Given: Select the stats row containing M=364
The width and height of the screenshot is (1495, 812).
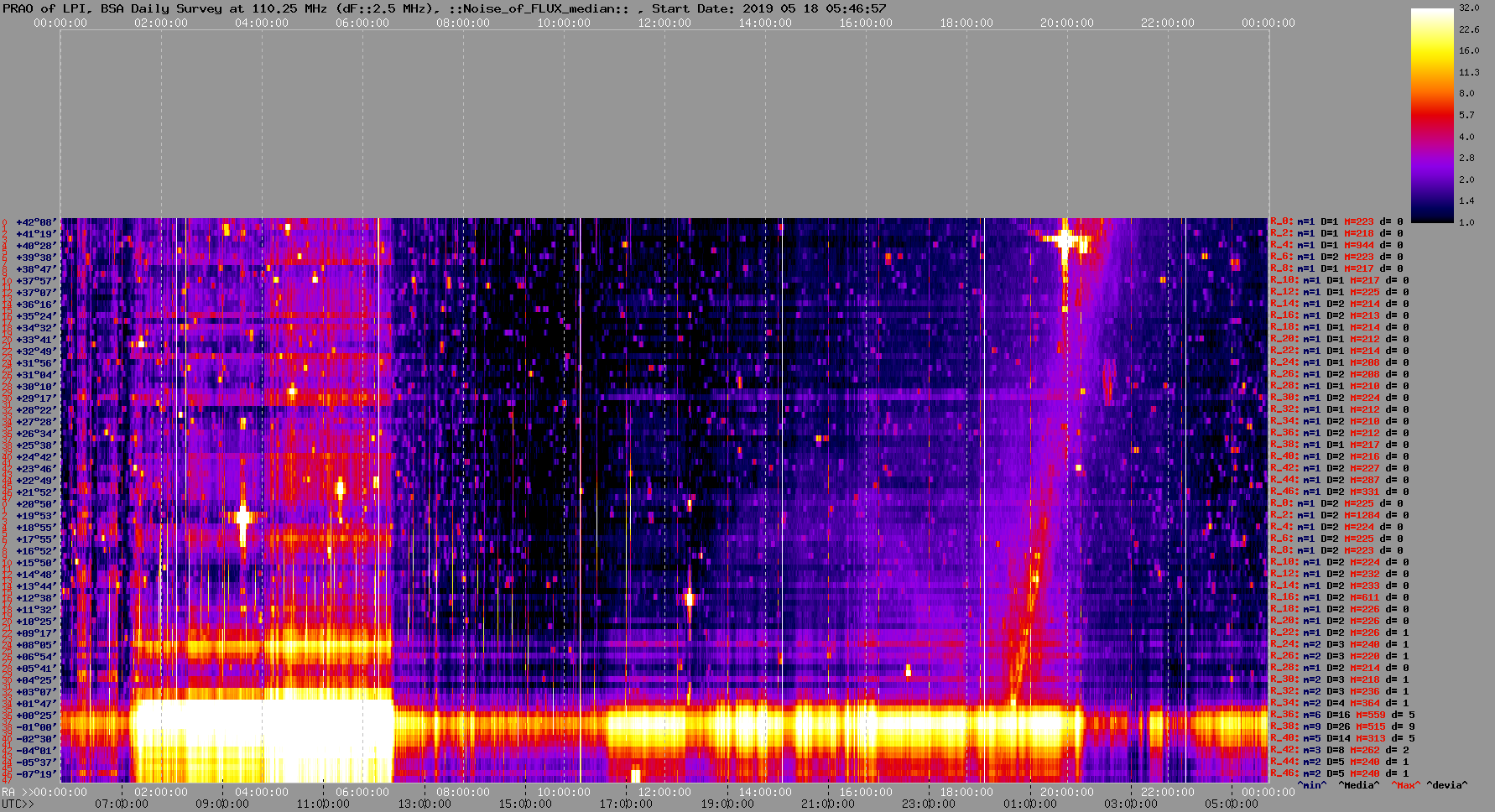Looking at the screenshot, I should [x=1340, y=703].
